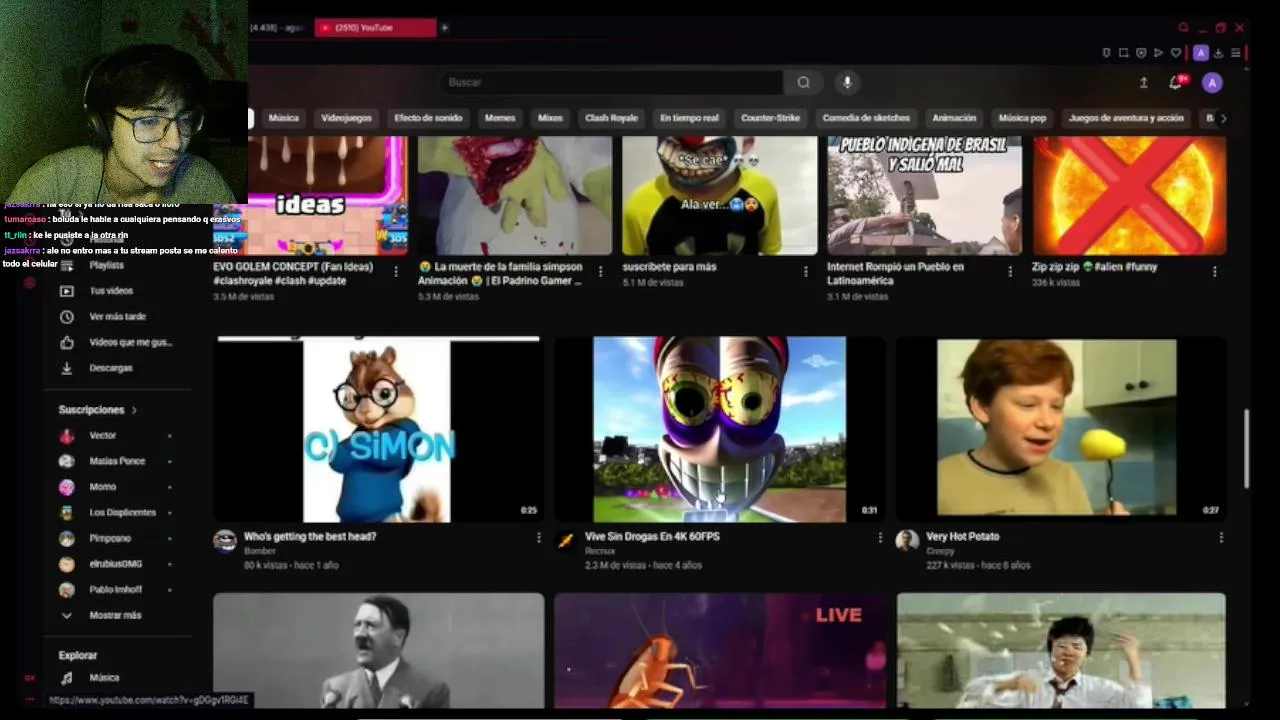This screenshot has height=720, width=1280.
Task: Open the Matias Ponce channel subscription
Action: [118, 461]
